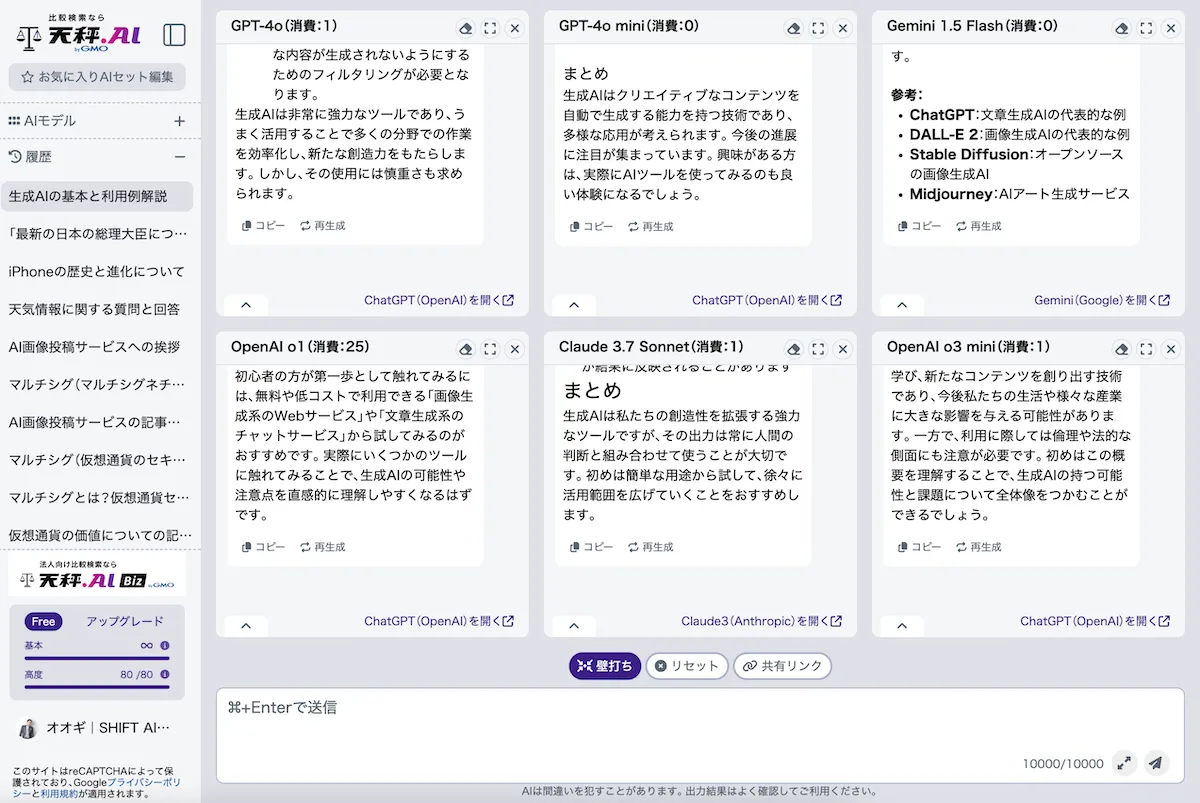The width and height of the screenshot is (1200, 803).
Task: Open Claude3 (Anthropic) link
Action: [762, 621]
